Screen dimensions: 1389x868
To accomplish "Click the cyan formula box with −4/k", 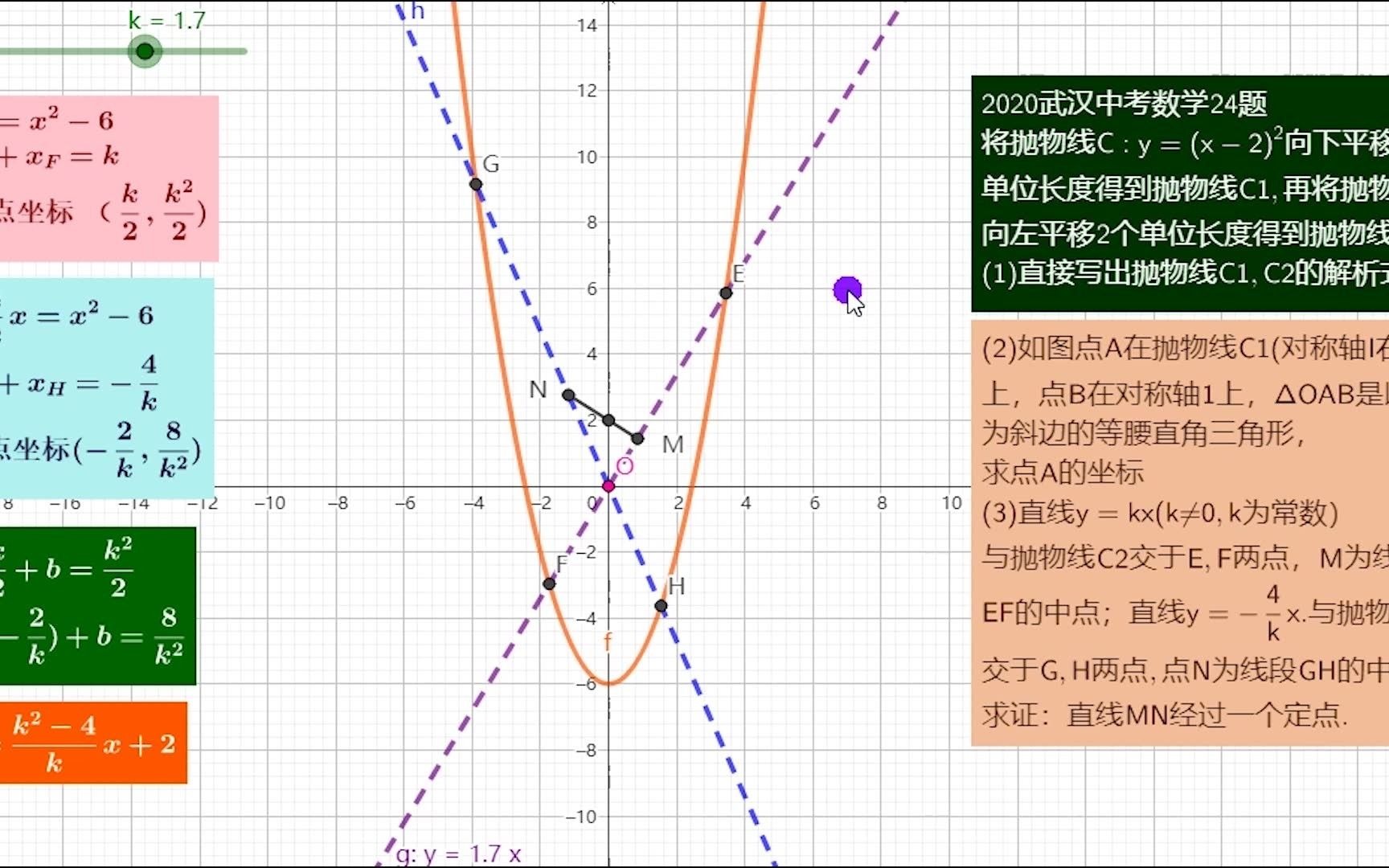I will [x=107, y=387].
